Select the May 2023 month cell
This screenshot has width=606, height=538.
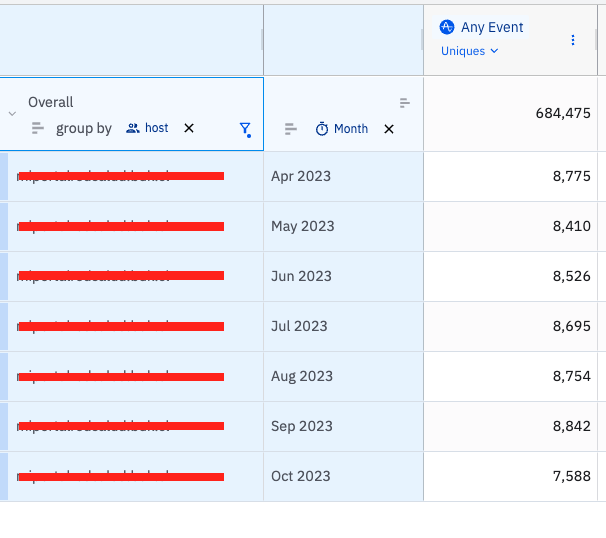[343, 226]
